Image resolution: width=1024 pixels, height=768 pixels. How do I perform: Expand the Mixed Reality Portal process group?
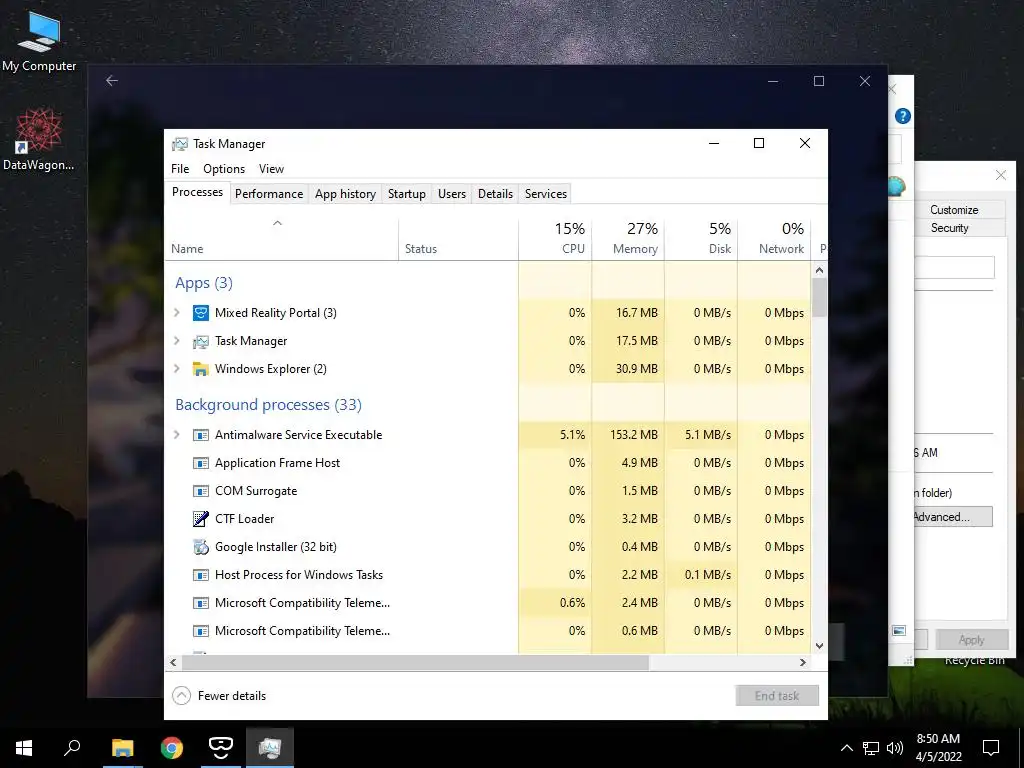tap(176, 313)
